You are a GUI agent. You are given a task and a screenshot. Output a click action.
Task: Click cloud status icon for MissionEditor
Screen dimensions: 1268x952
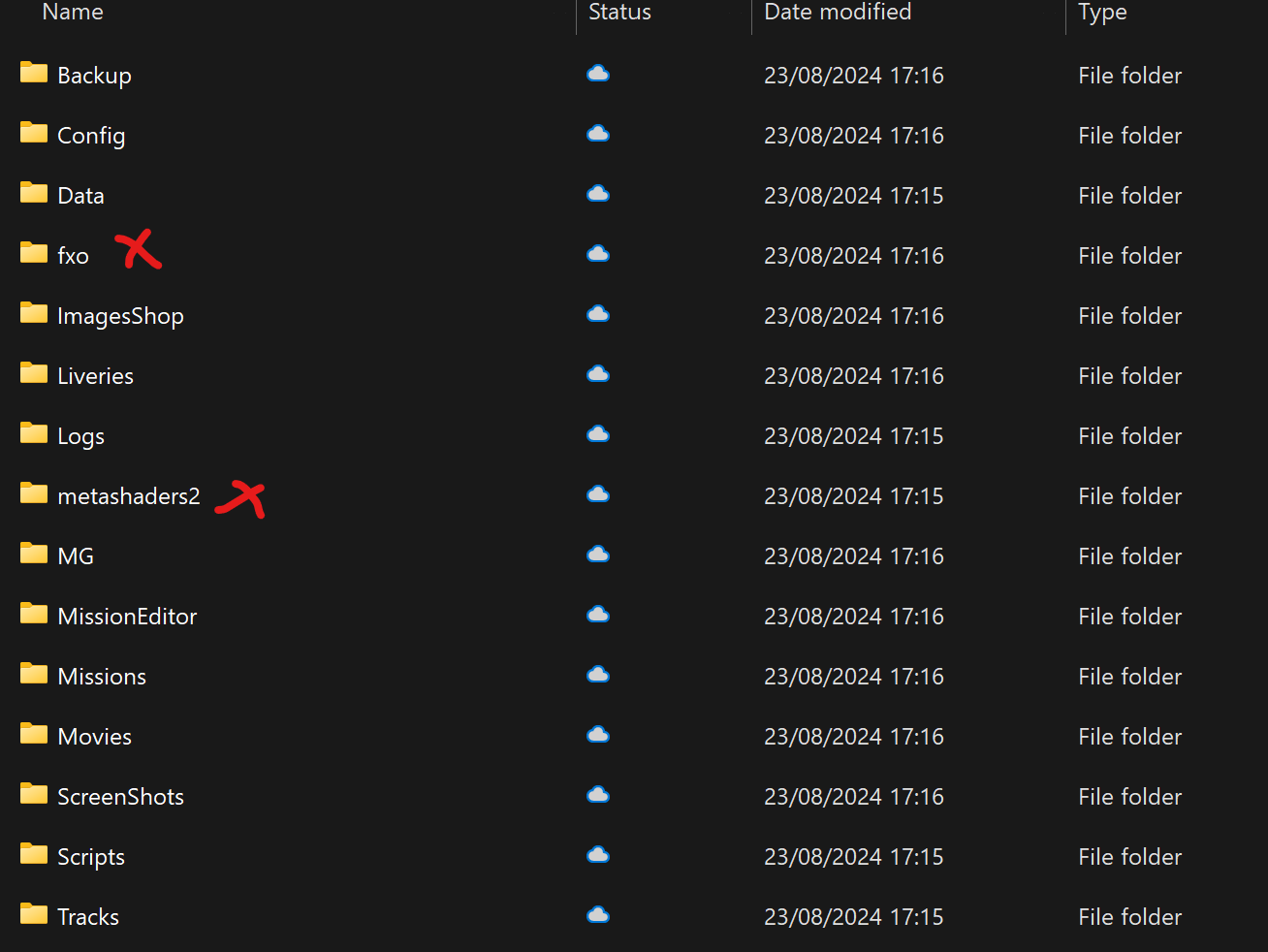pos(598,615)
